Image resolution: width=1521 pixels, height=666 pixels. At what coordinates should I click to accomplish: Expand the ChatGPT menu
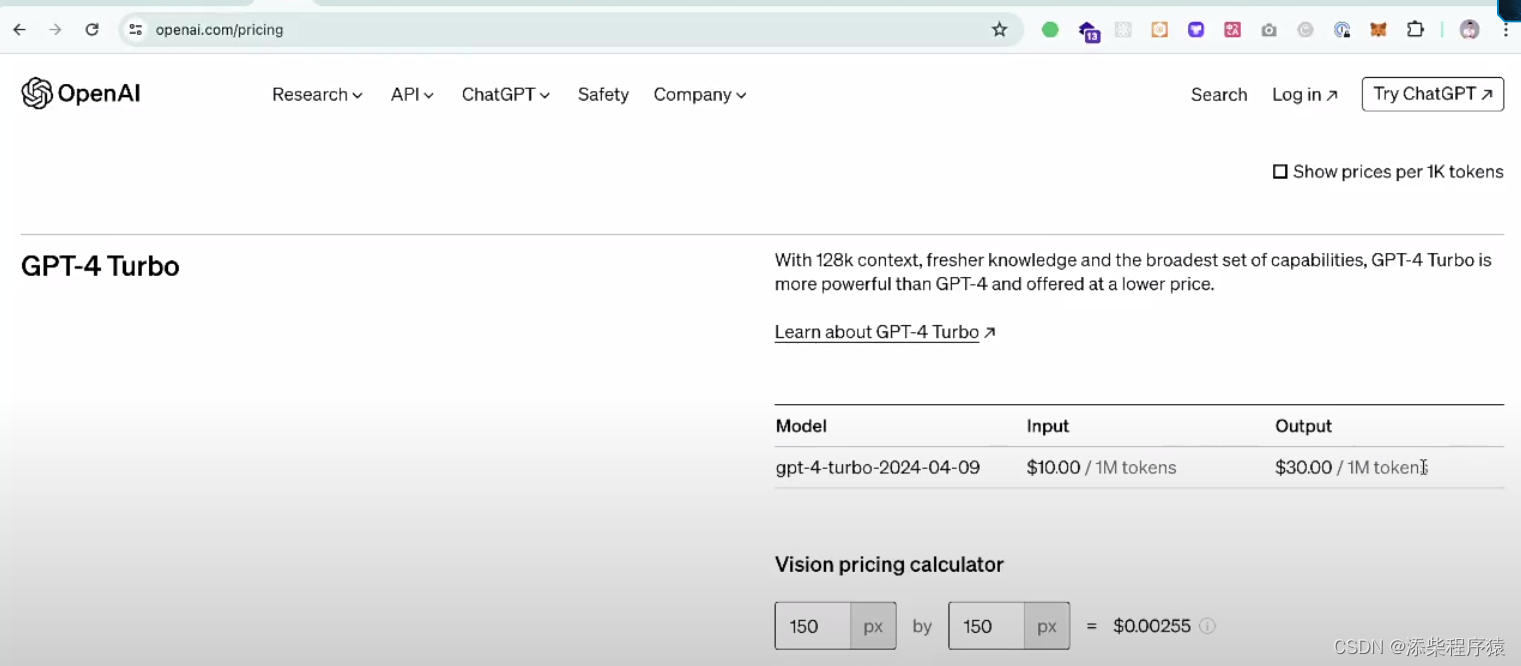506,95
